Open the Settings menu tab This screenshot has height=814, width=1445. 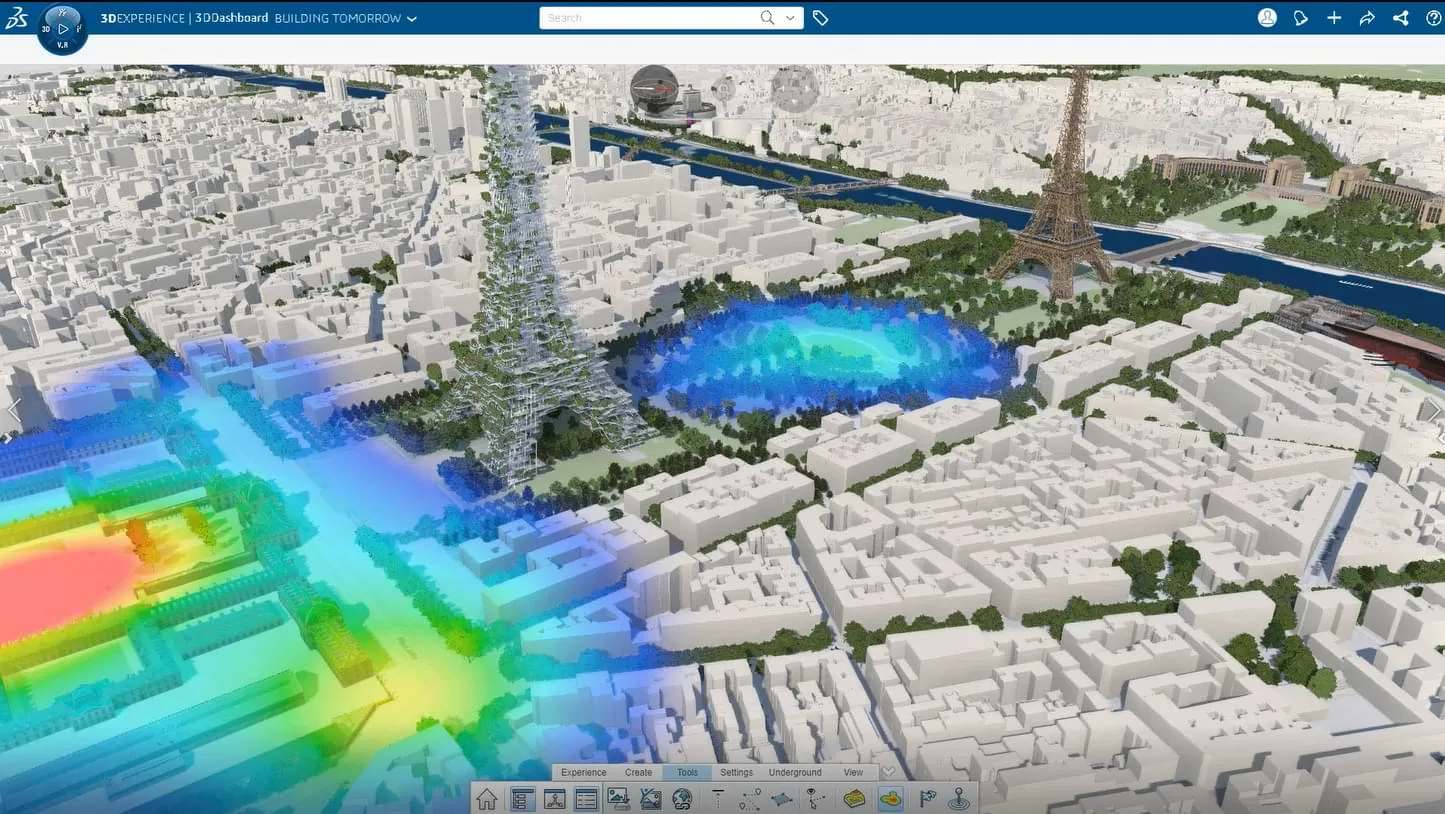(736, 772)
